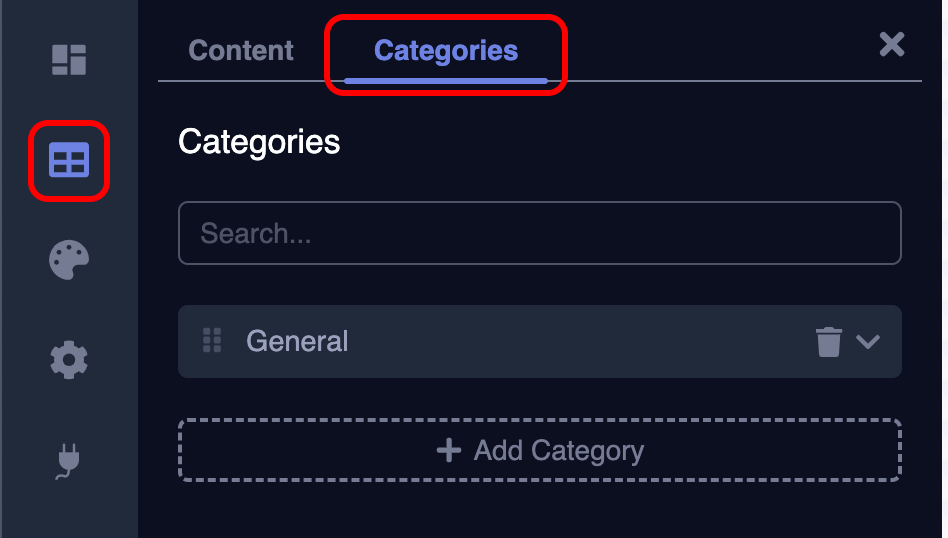Click the Add Category button
This screenshot has height=538, width=948.
[x=540, y=451]
